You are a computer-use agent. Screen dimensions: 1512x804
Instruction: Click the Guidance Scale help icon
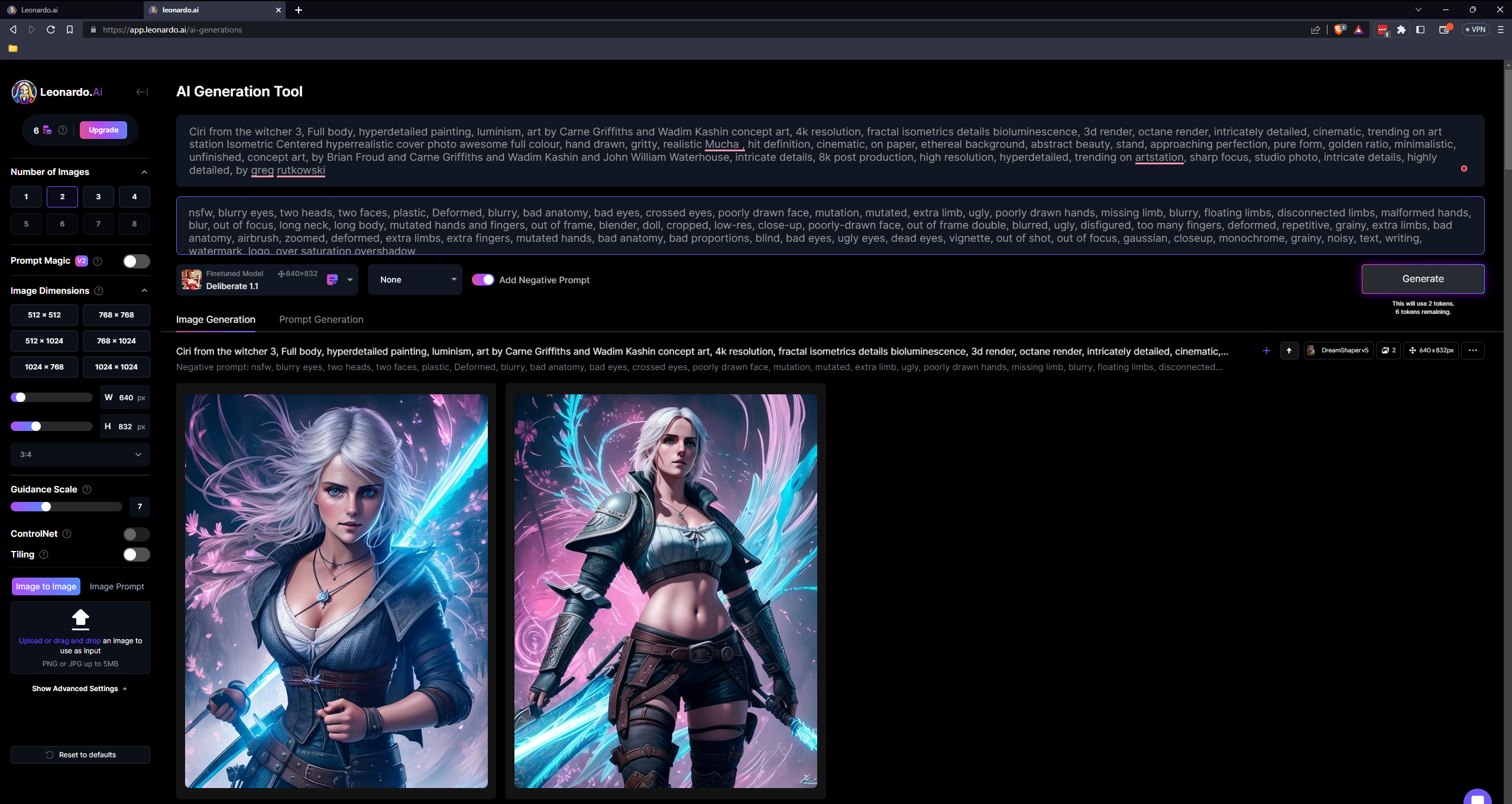tap(87, 489)
